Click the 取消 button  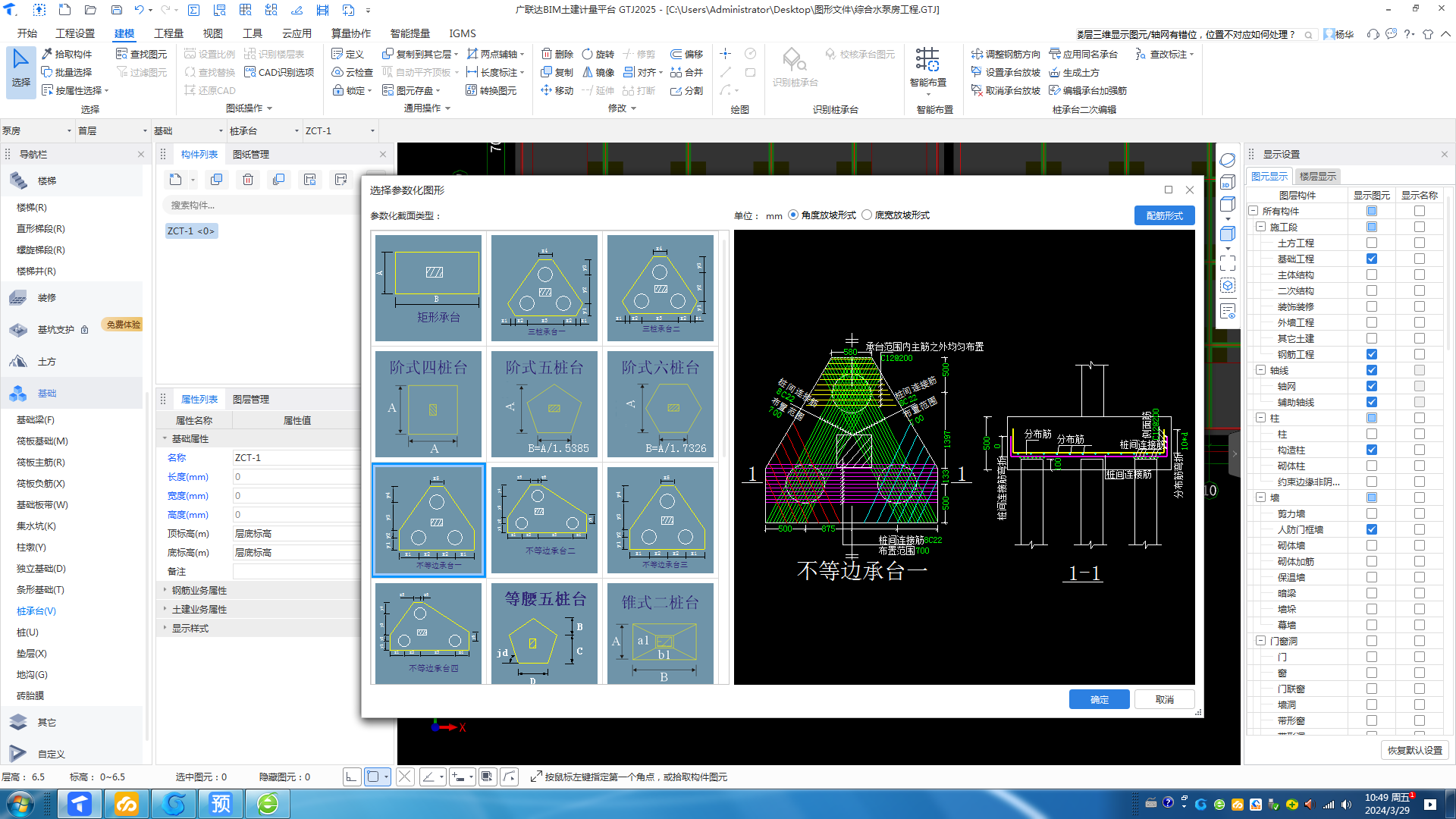pyautogui.click(x=1164, y=699)
